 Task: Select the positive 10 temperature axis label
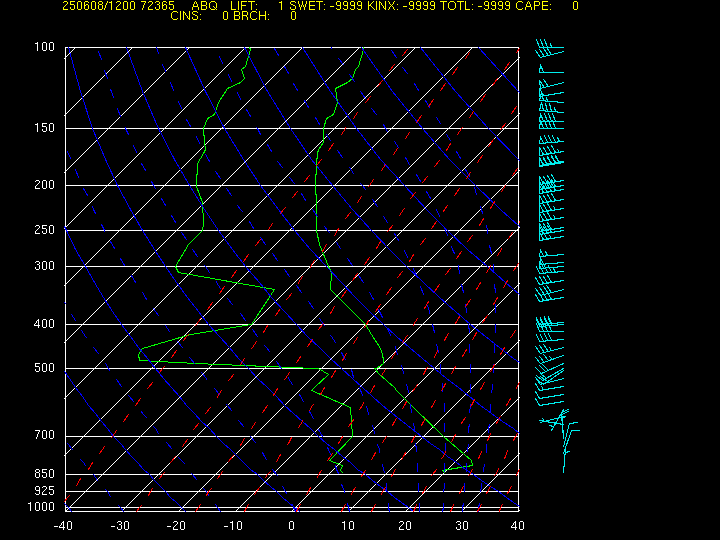pos(348,526)
